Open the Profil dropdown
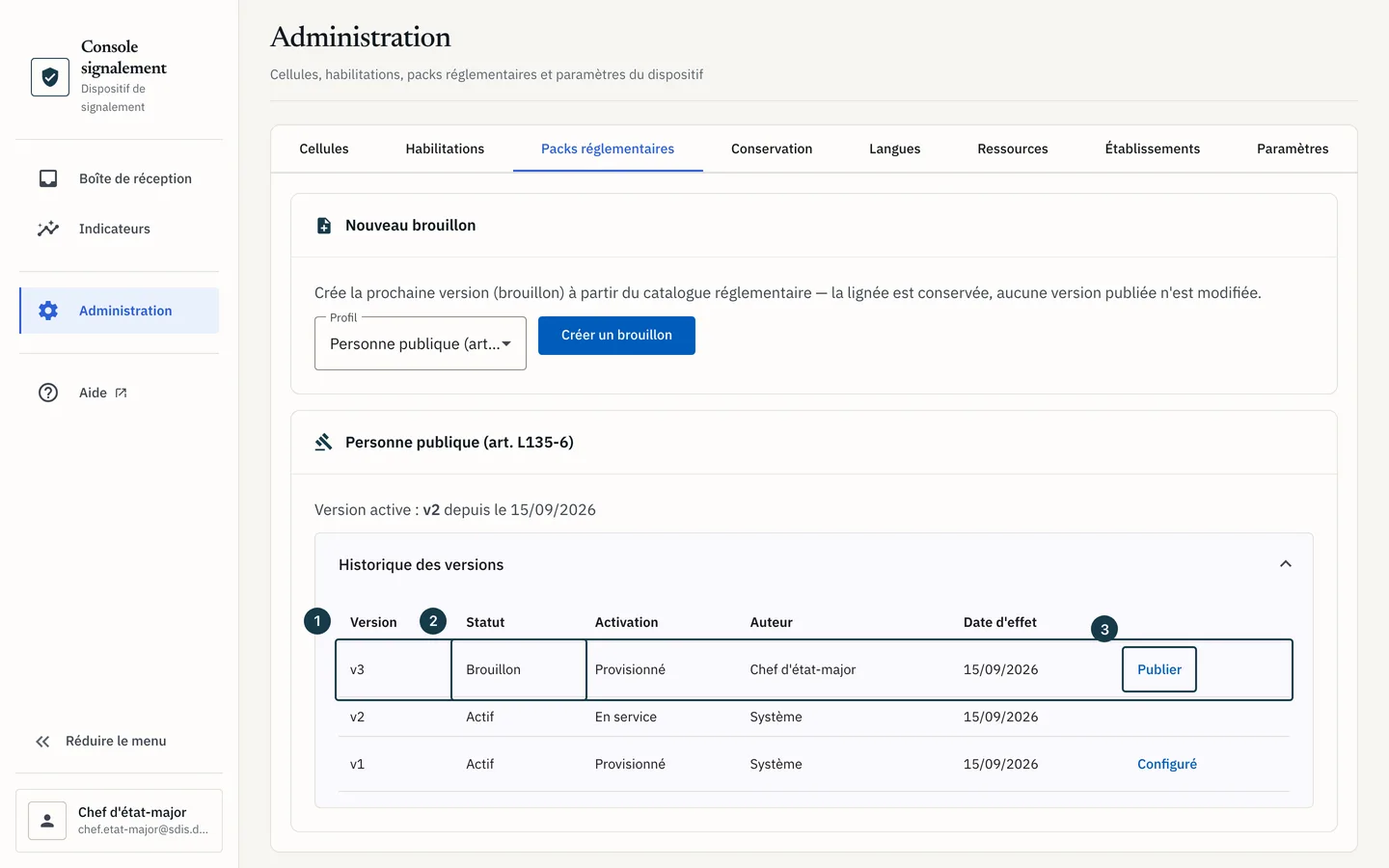 coord(421,343)
